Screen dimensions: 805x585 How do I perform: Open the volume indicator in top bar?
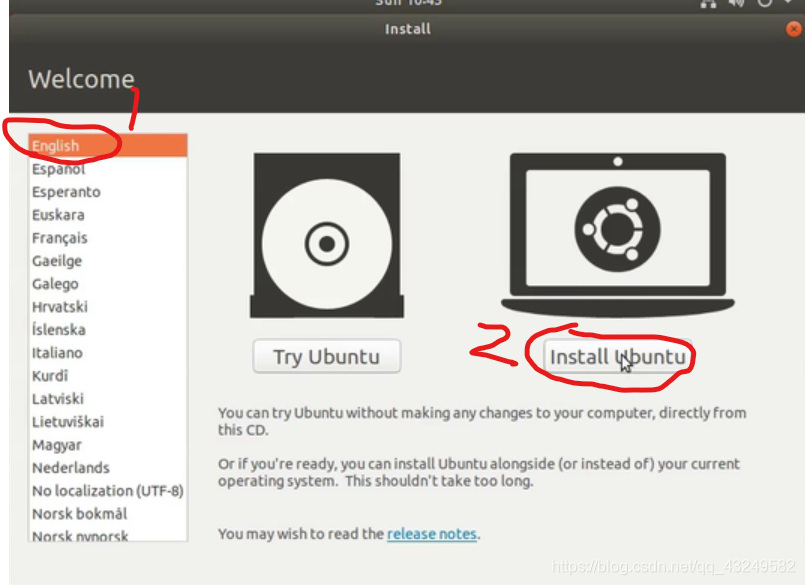(x=736, y=3)
